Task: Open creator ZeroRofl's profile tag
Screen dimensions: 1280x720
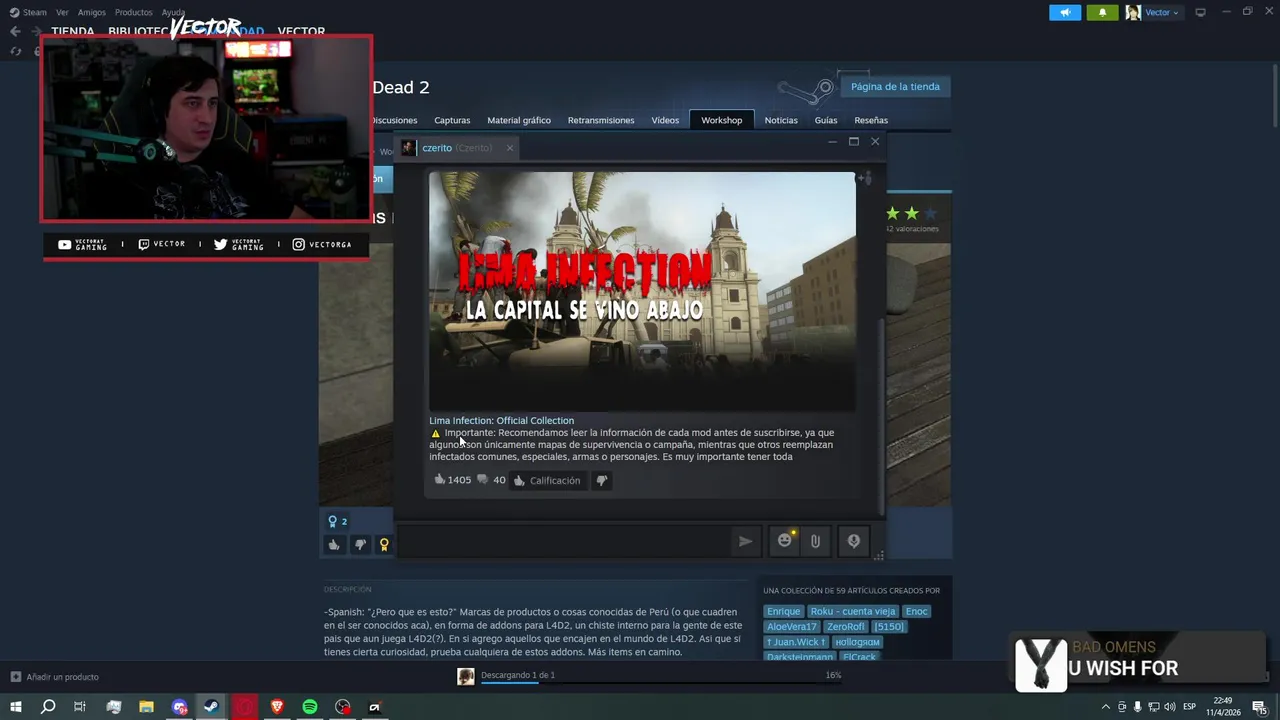Action: click(845, 627)
